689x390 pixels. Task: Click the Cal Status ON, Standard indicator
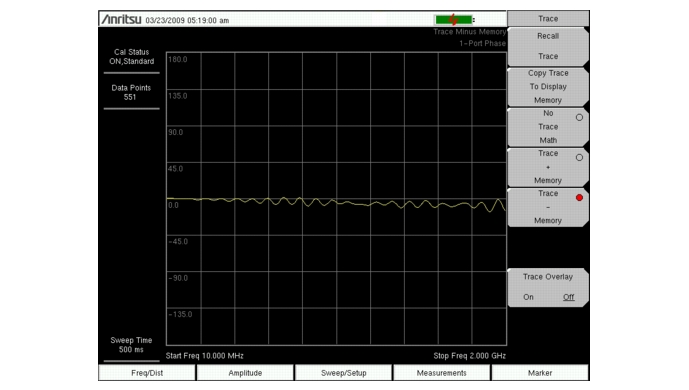point(131,57)
